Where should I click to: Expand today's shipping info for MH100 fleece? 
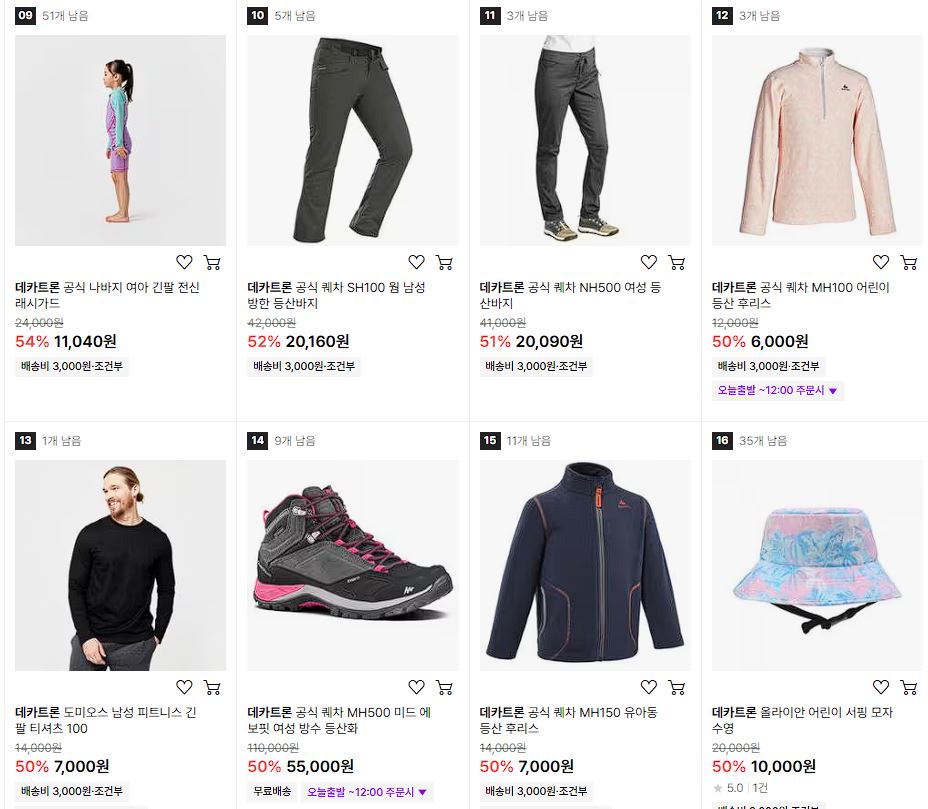778,391
